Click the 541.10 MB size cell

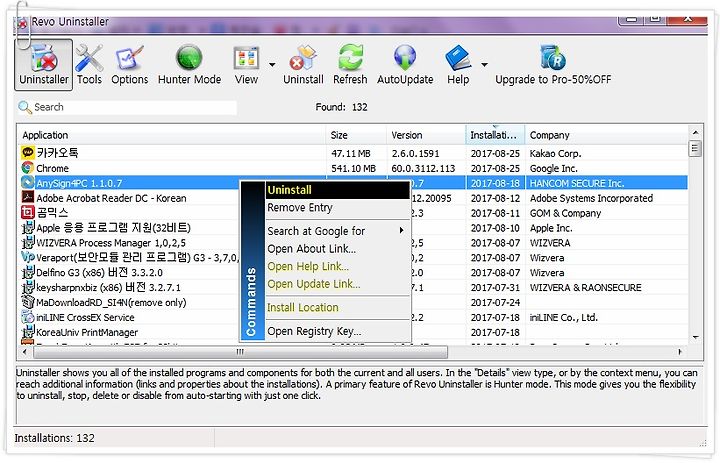click(x=353, y=169)
